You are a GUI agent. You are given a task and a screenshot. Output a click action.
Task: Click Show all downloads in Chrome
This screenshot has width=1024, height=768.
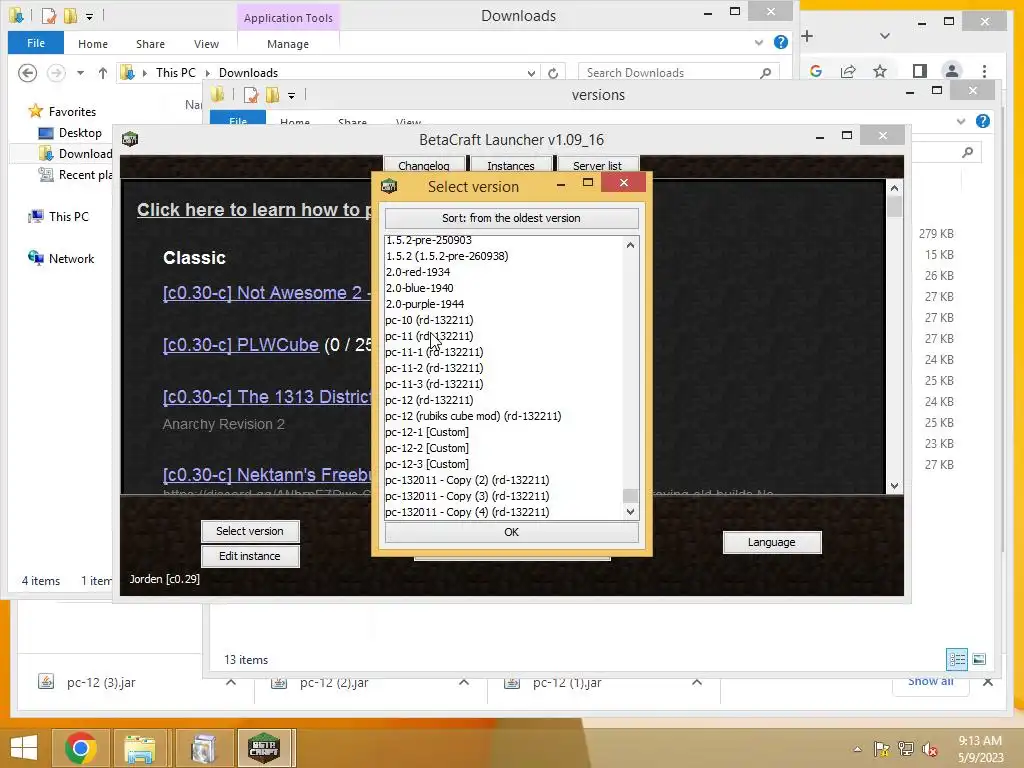pos(931,682)
